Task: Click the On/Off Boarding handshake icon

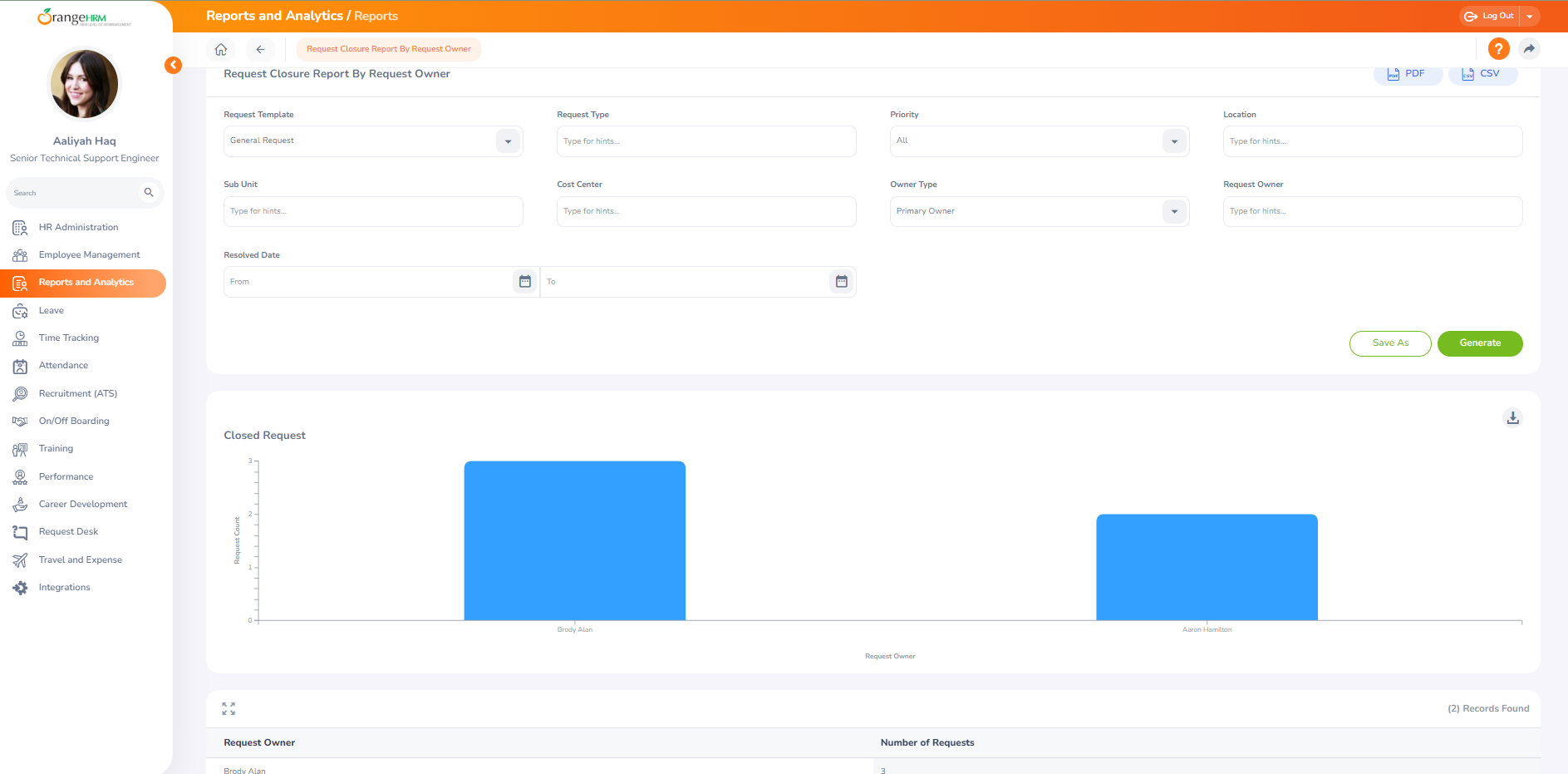Action: (x=20, y=421)
